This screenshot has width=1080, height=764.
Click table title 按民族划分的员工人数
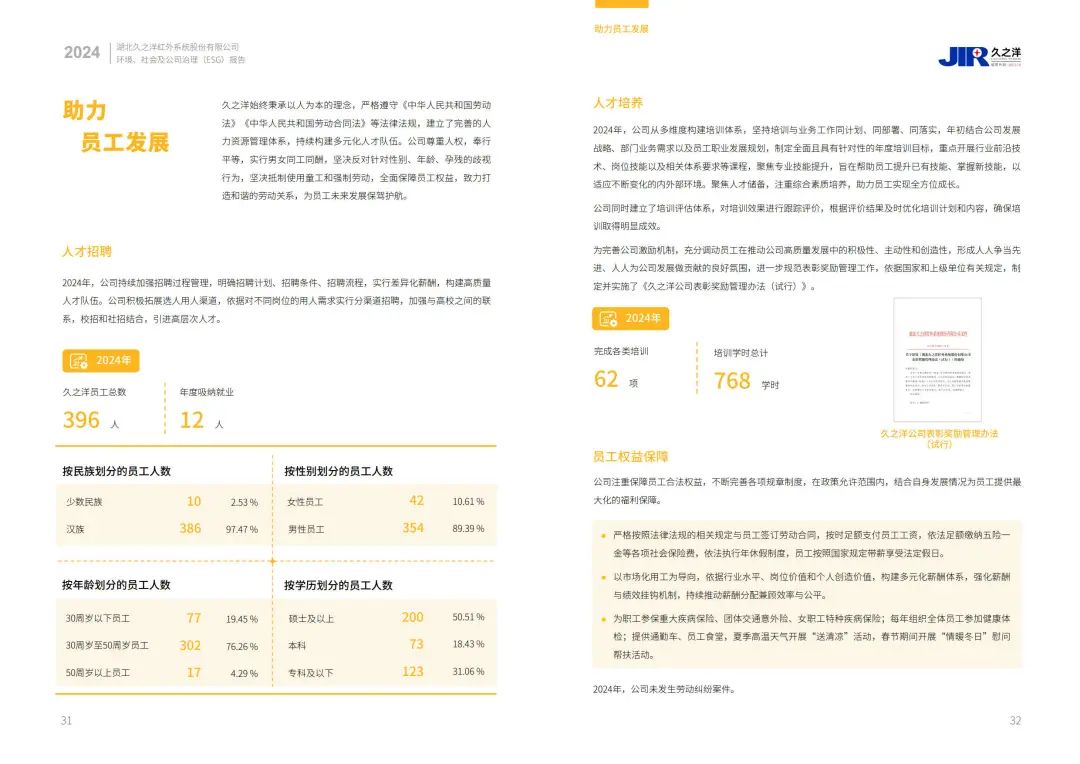116,471
